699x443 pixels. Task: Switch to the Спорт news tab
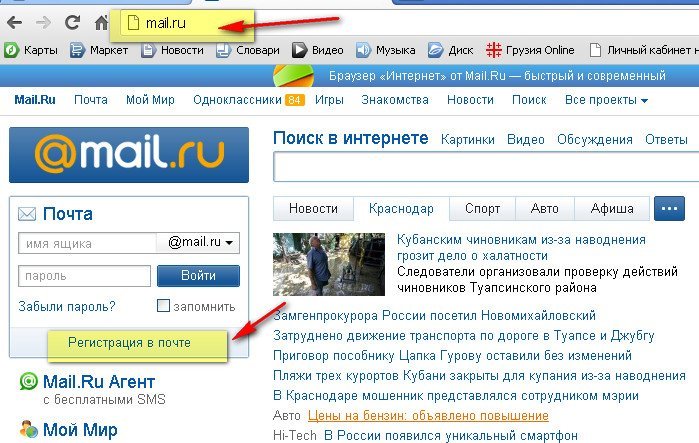482,208
